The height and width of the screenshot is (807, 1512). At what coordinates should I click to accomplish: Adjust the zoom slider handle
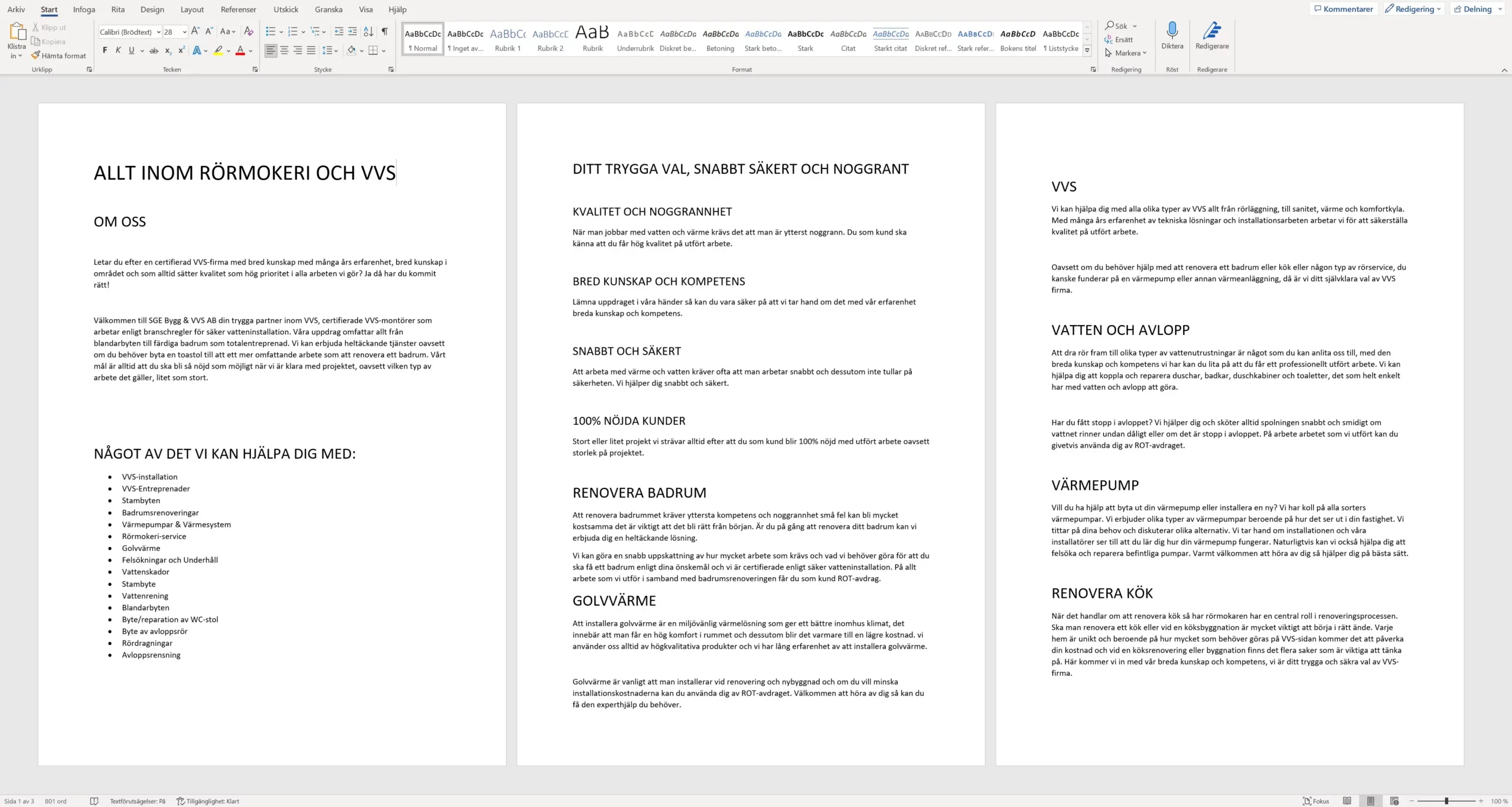pyautogui.click(x=1446, y=801)
